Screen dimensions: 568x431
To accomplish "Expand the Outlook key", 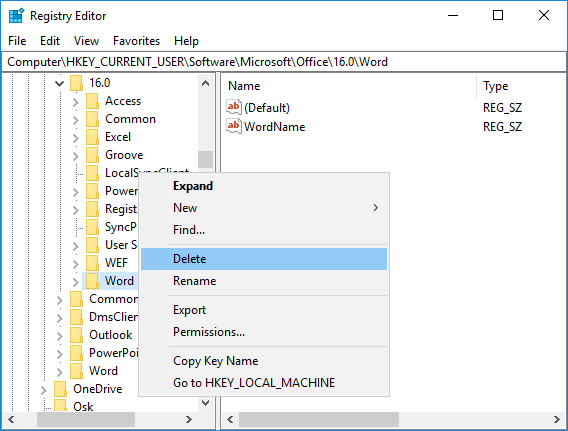I will (x=59, y=335).
